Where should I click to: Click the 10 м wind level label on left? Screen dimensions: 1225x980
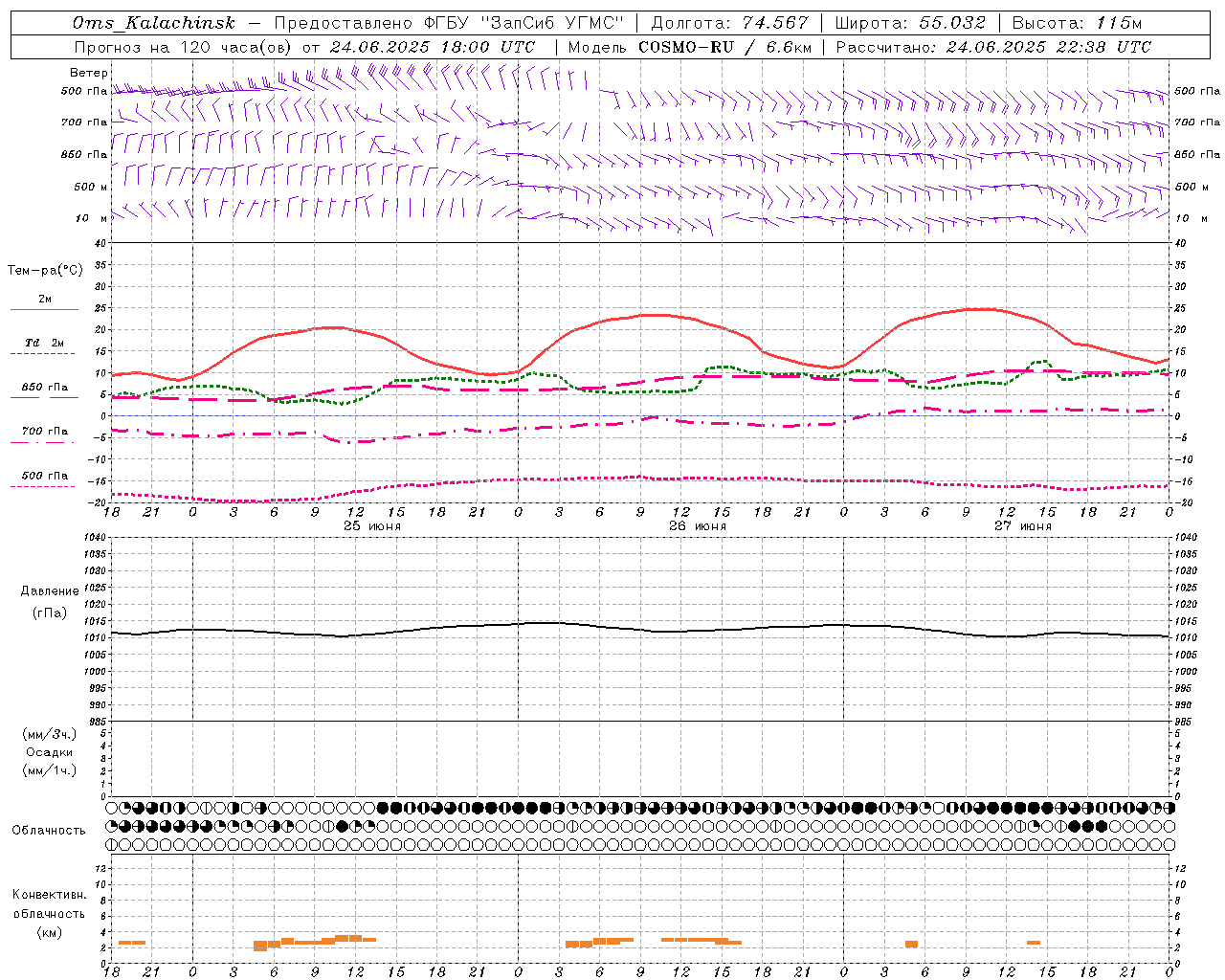coord(92,219)
